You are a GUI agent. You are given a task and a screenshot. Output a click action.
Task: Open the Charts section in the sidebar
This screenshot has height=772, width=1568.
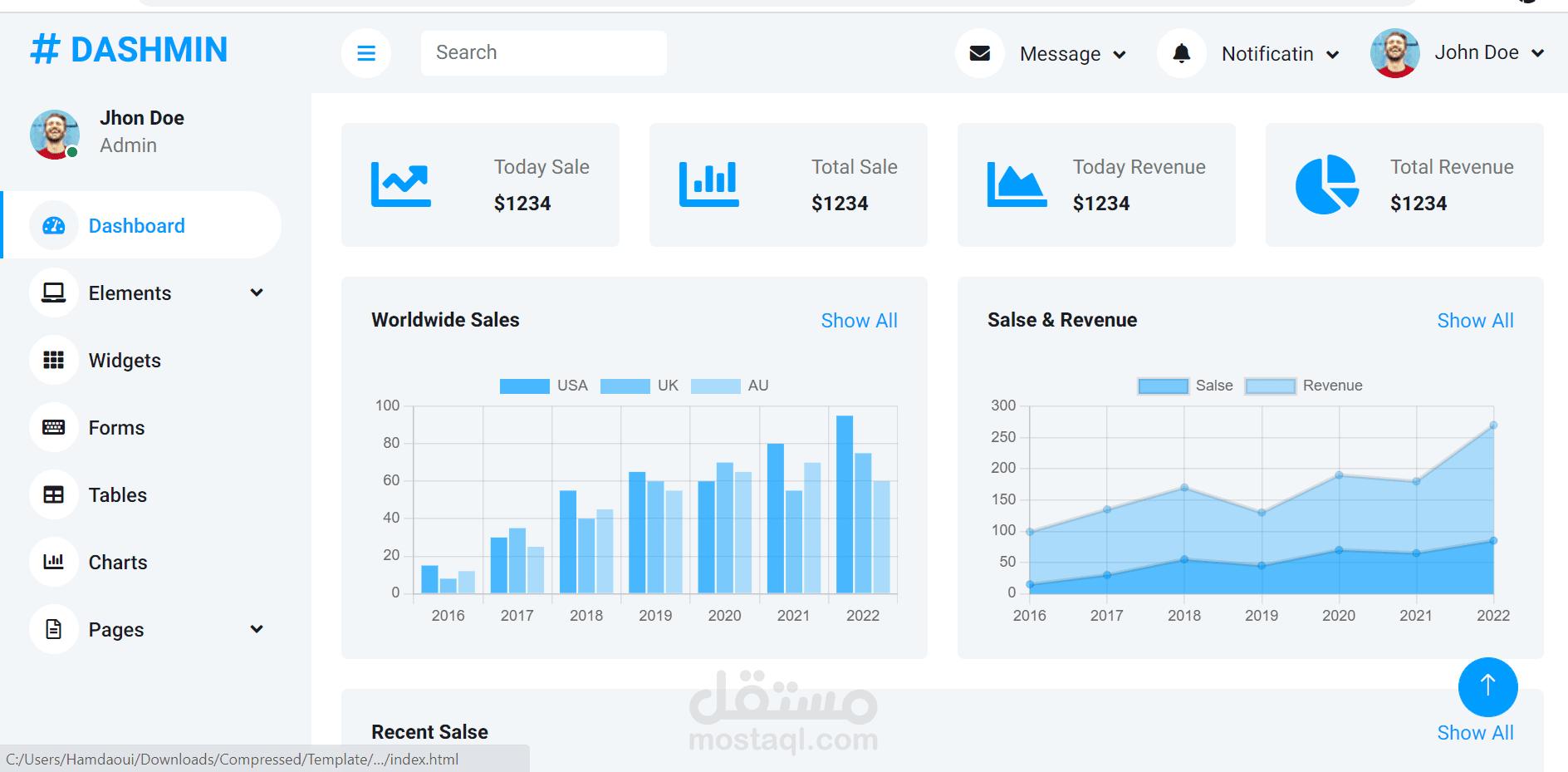[117, 562]
